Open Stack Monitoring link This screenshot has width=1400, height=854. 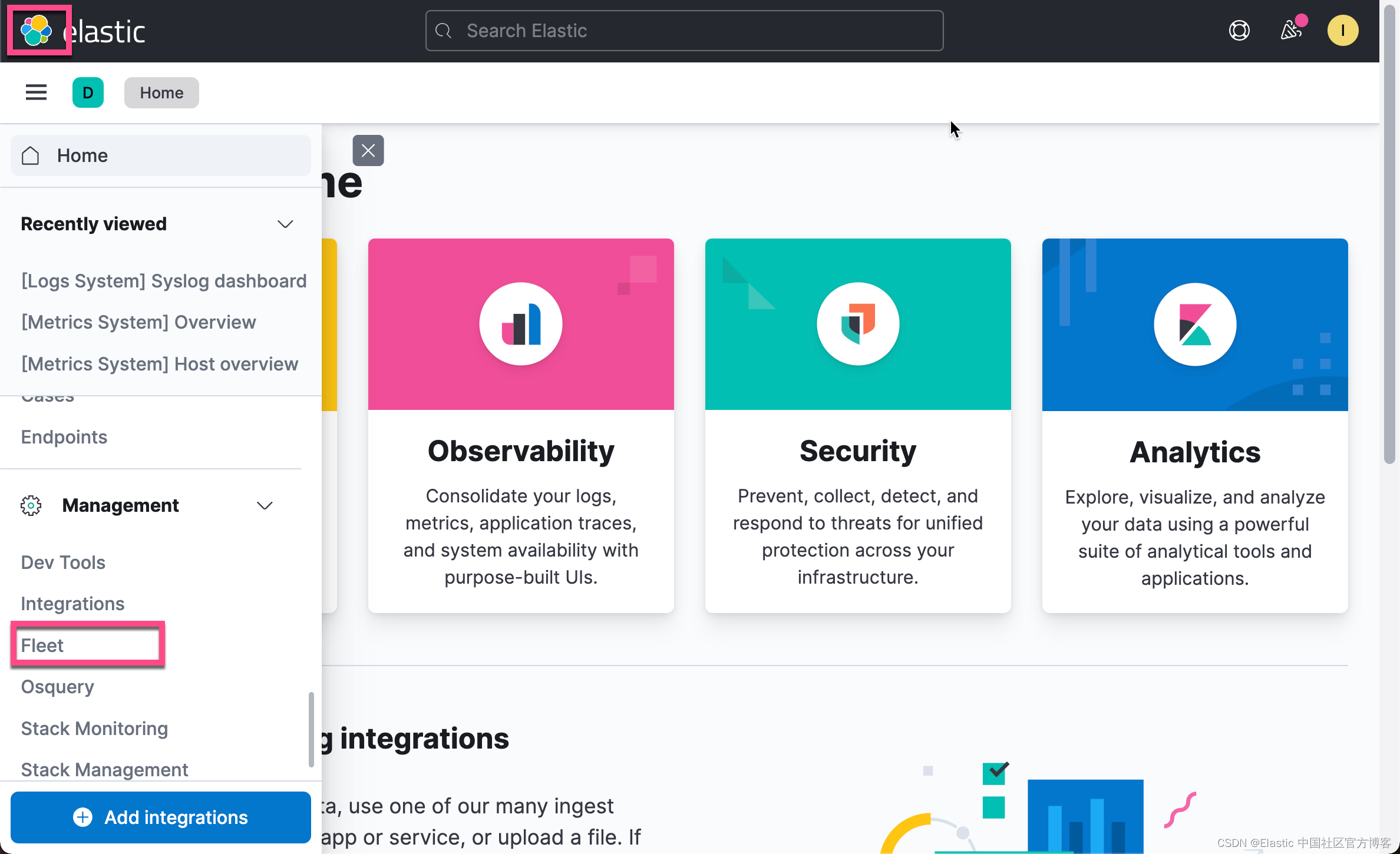(94, 729)
